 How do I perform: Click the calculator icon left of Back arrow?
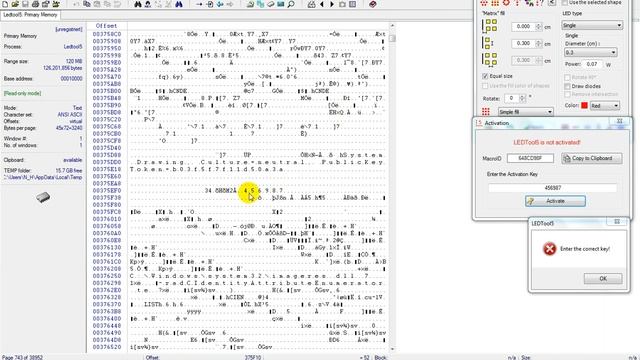click(311, 4)
